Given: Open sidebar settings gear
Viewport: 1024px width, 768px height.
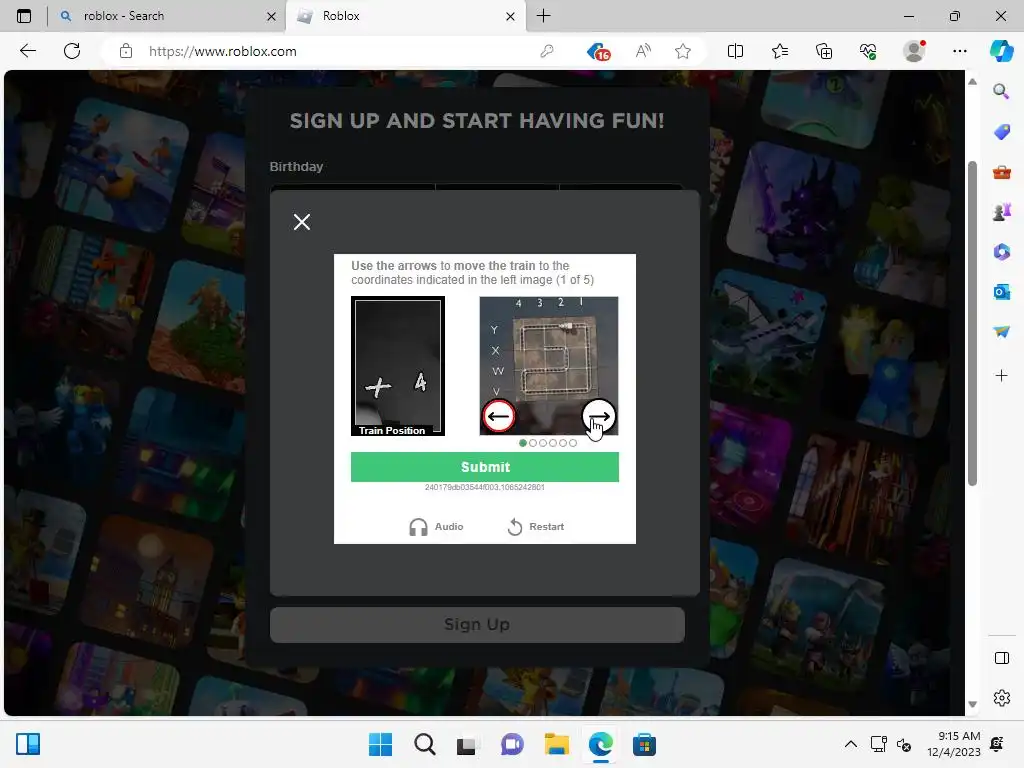Looking at the screenshot, I should pos(1002,698).
